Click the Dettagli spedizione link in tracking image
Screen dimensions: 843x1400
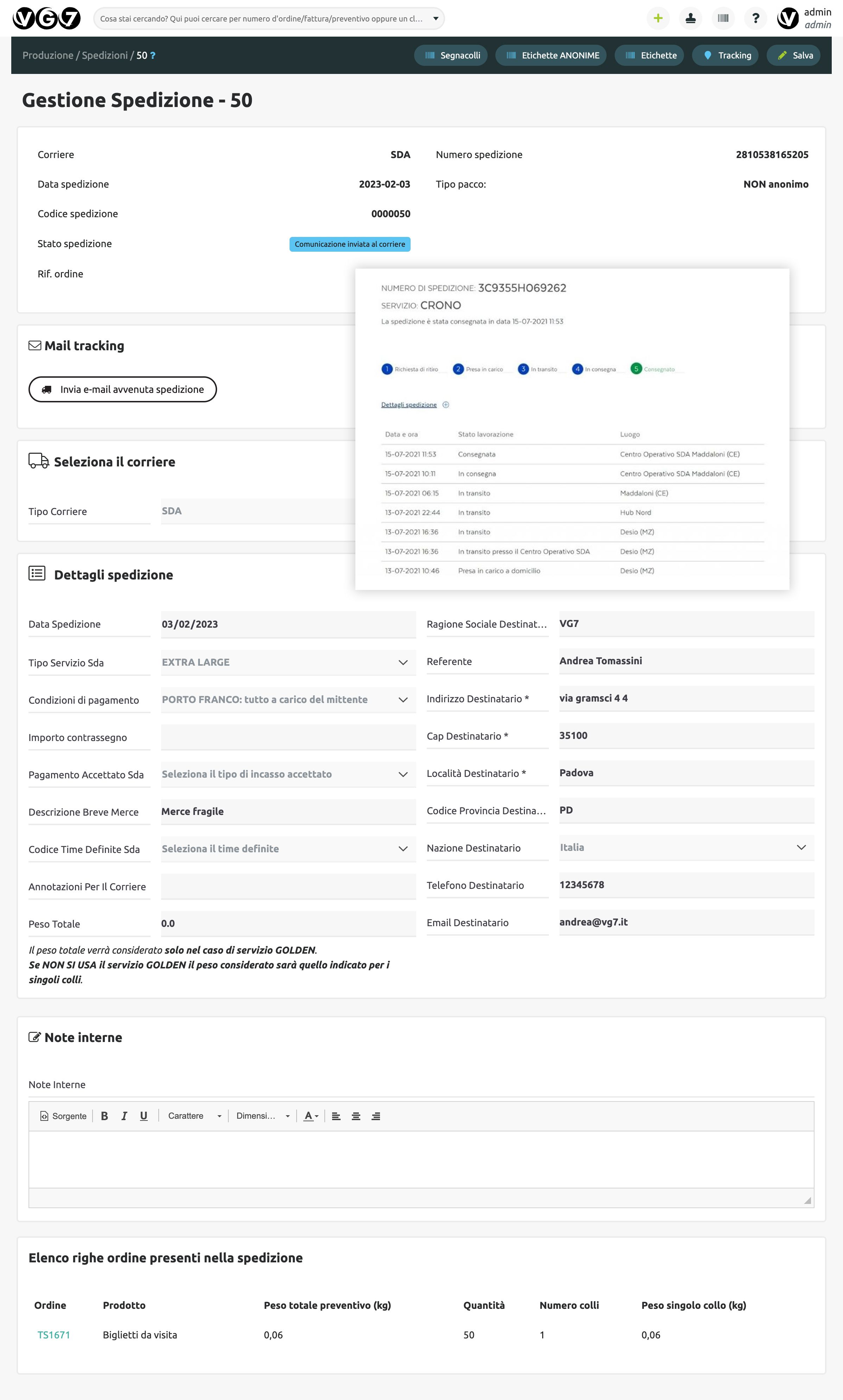point(409,404)
